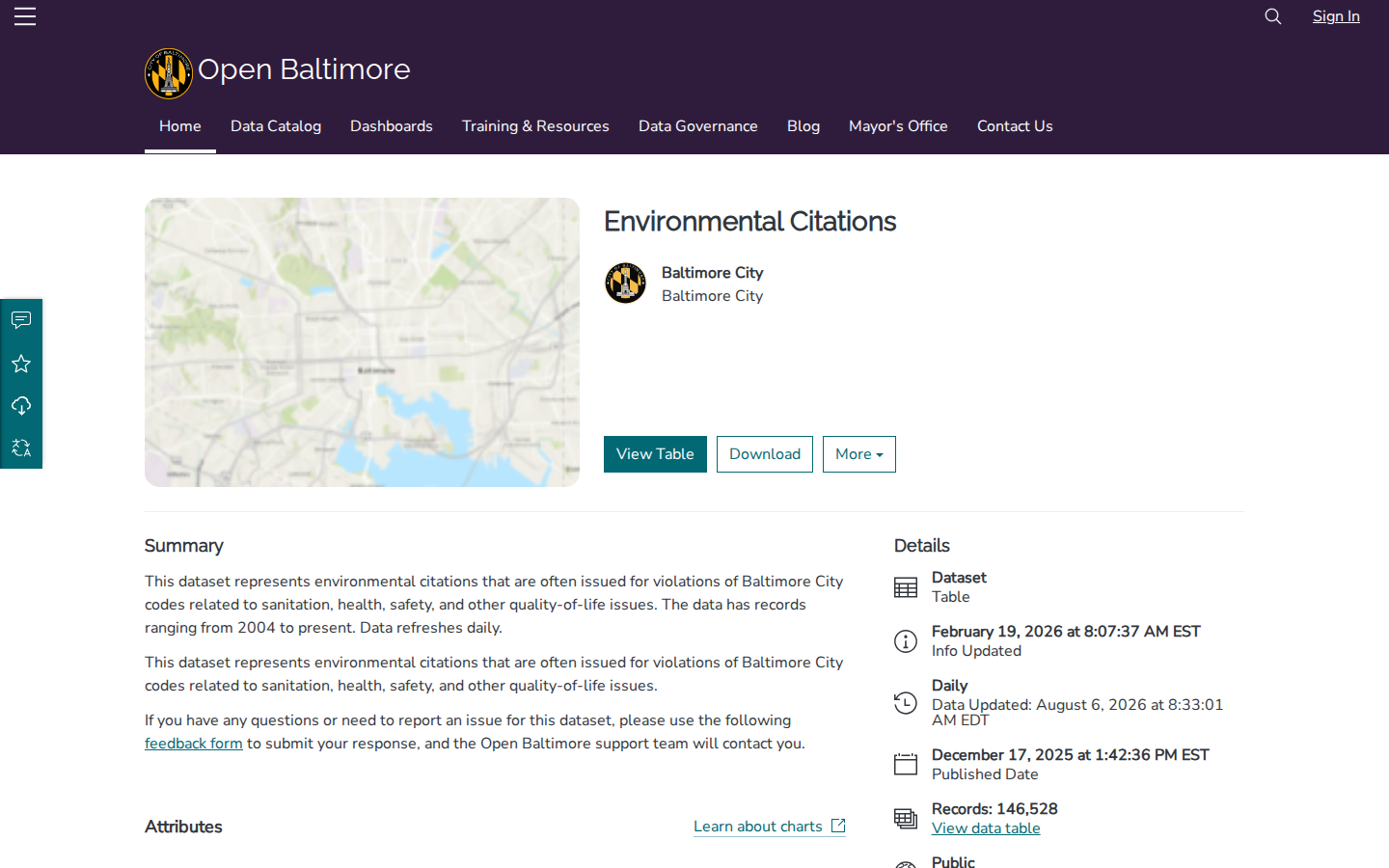
Task: Click the Baltimore map thumbnail
Action: click(x=362, y=342)
